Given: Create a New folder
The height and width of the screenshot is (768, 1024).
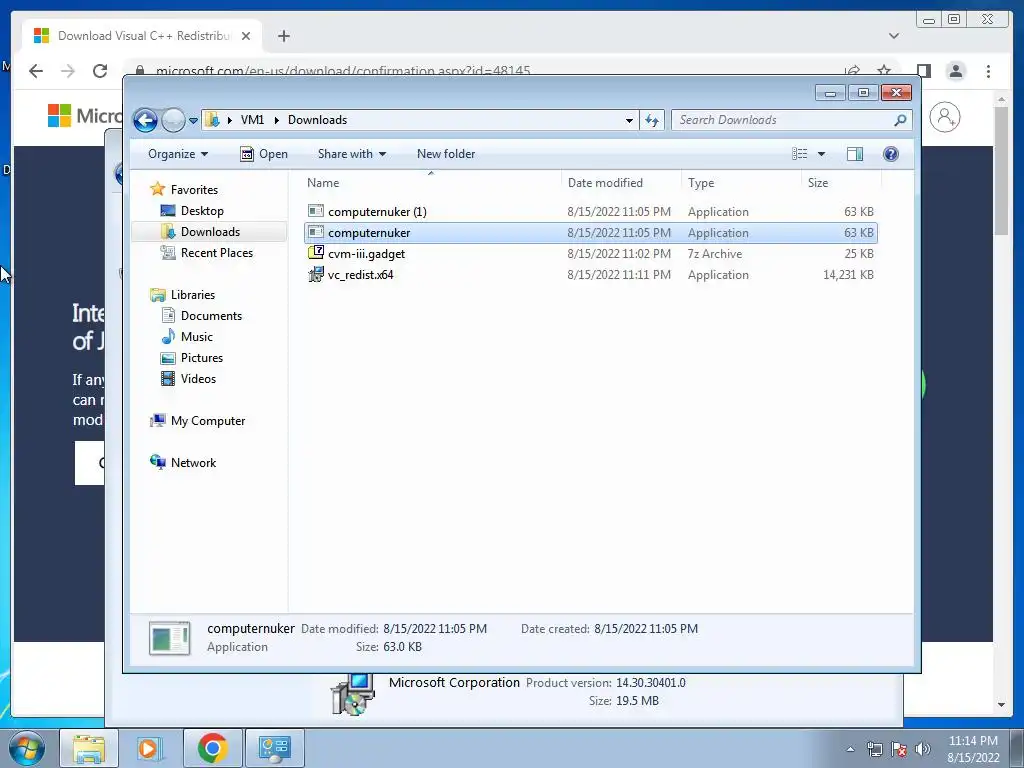Looking at the screenshot, I should click(446, 154).
